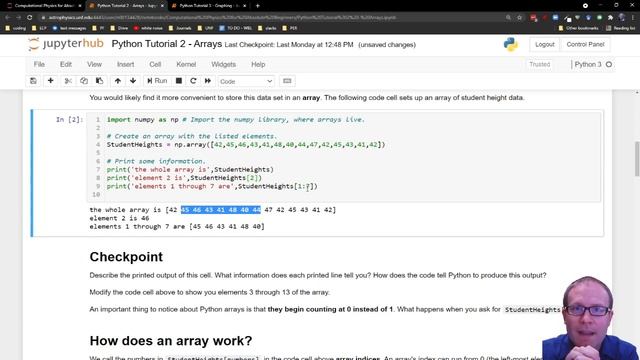Open the Kernel menu
Screen dimensions: 640x360
point(186,64)
